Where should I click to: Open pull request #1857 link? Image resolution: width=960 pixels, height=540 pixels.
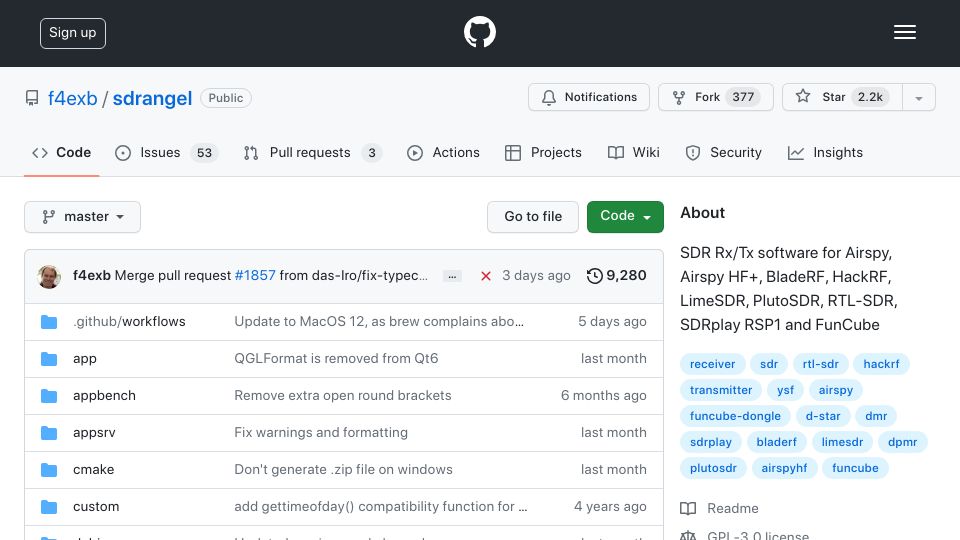click(255, 276)
